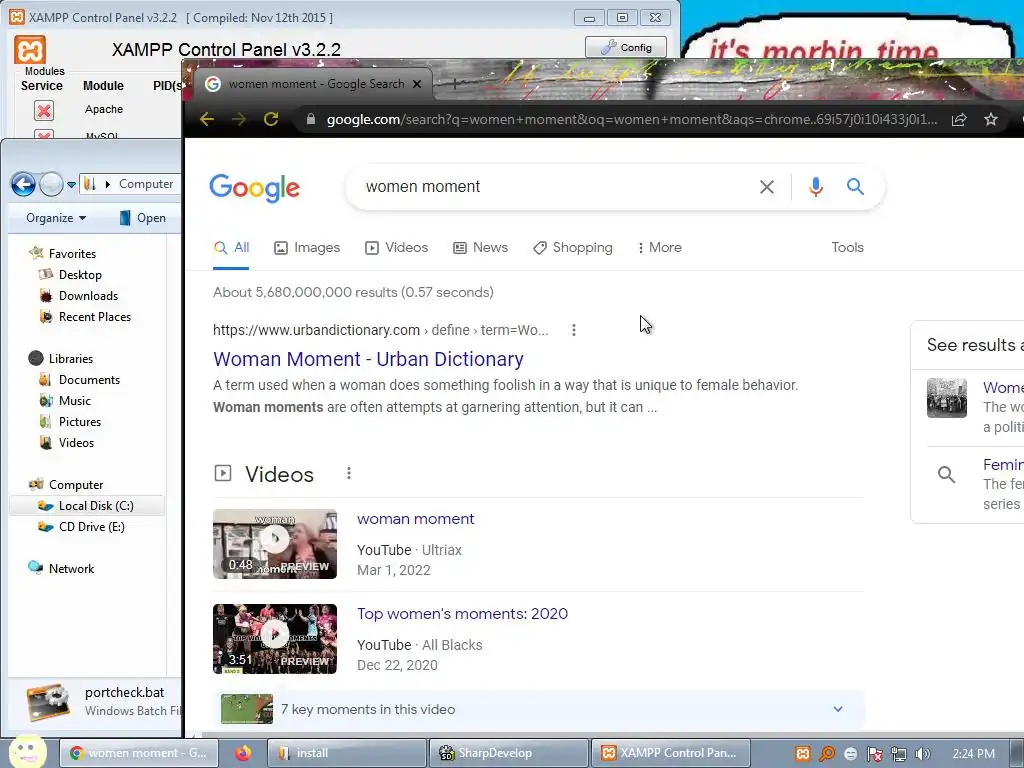This screenshot has height=768, width=1024.
Task: Open Explorer recent locations dropdown arrow
Action: coord(71,185)
